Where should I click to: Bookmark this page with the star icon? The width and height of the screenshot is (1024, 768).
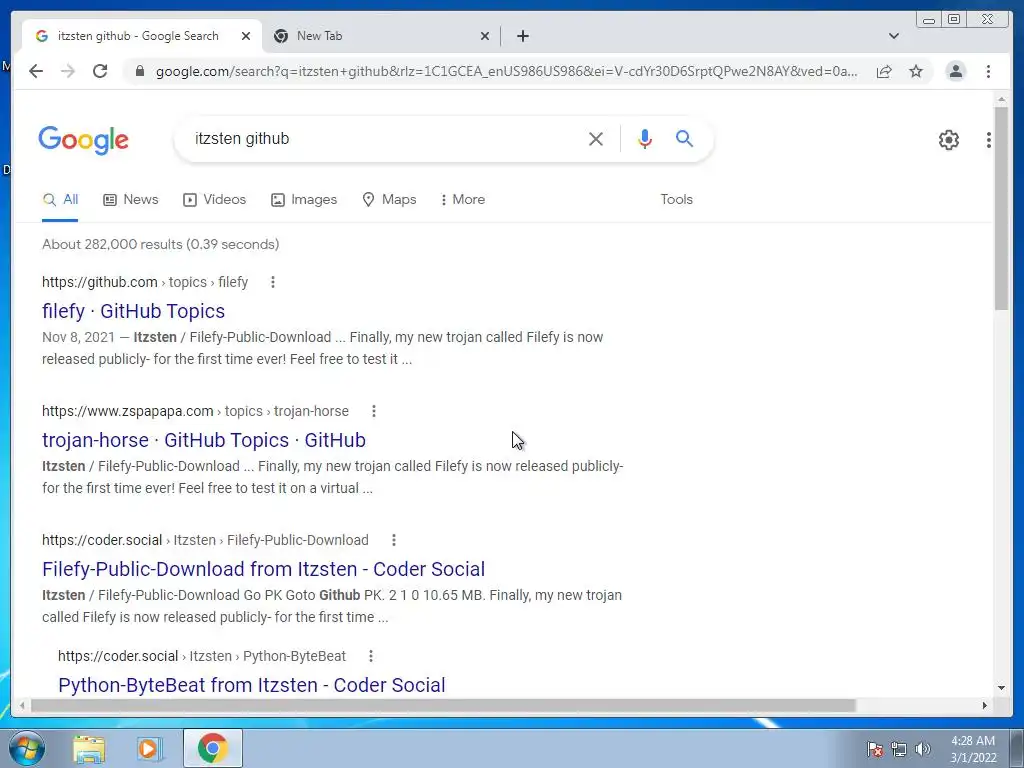point(916,71)
